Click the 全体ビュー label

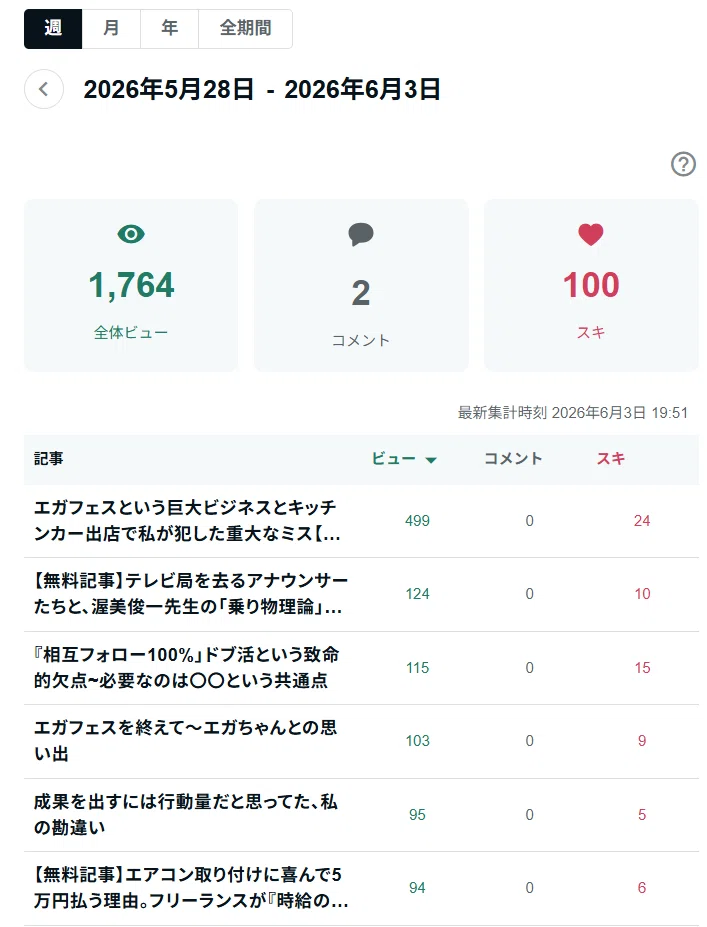[x=131, y=332]
